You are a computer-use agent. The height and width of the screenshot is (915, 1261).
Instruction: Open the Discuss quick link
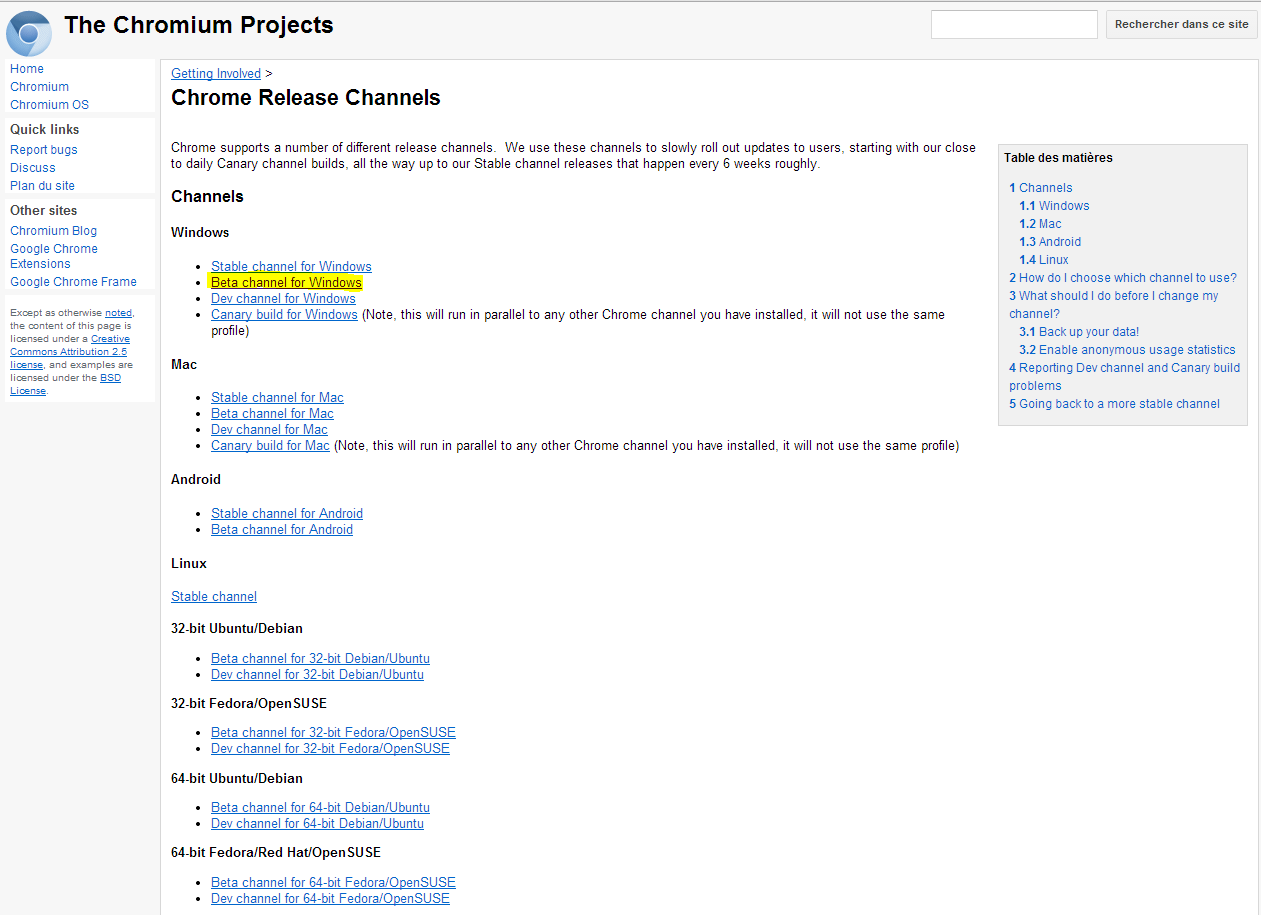pyautogui.click(x=33, y=168)
